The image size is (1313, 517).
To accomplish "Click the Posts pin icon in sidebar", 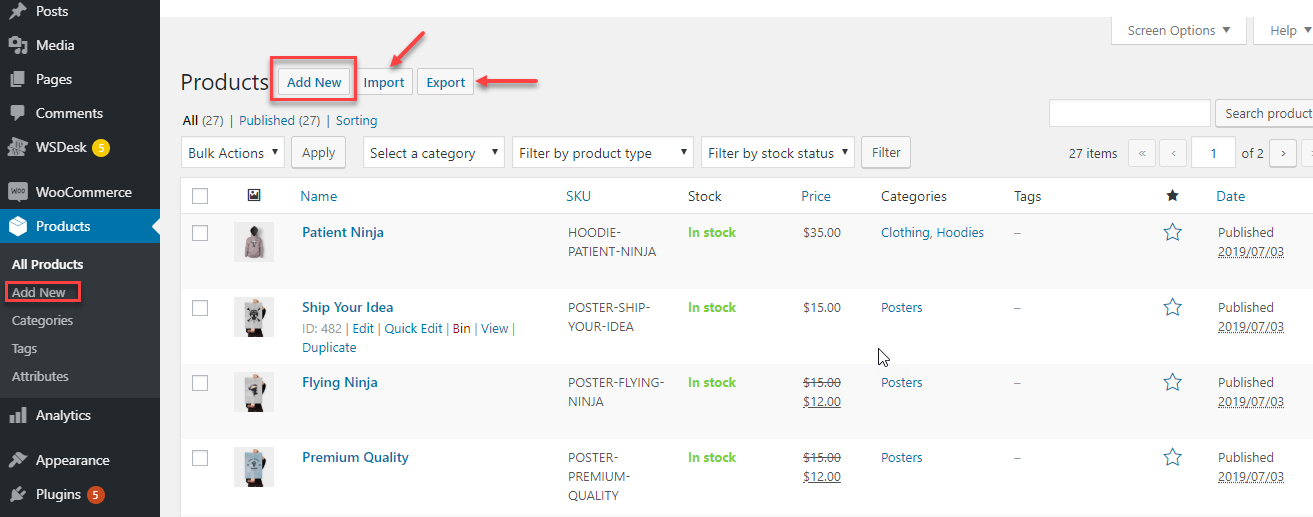I will pos(18,11).
